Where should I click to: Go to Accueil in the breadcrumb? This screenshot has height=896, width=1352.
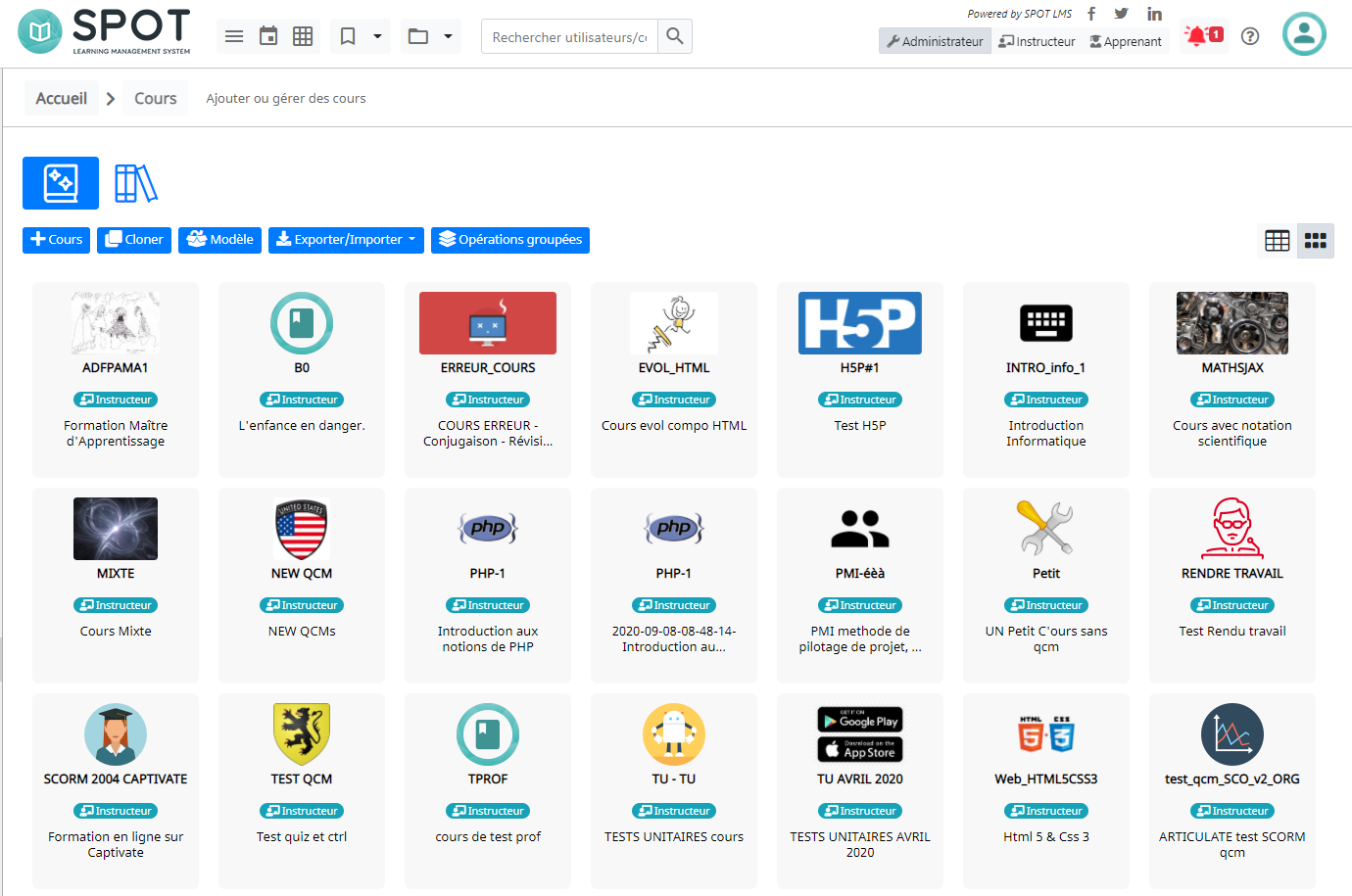point(61,98)
